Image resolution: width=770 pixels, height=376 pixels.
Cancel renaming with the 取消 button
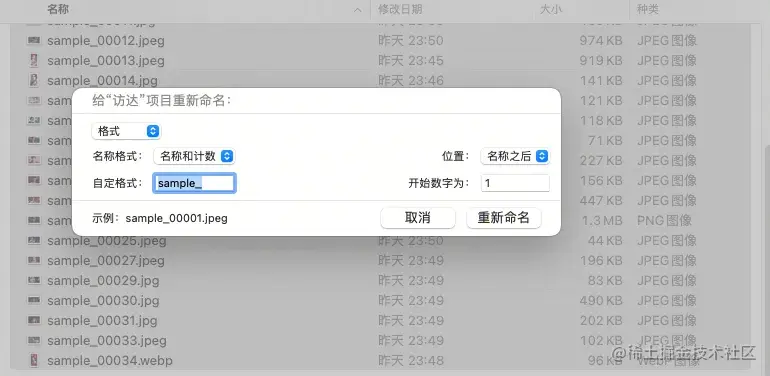(x=418, y=218)
